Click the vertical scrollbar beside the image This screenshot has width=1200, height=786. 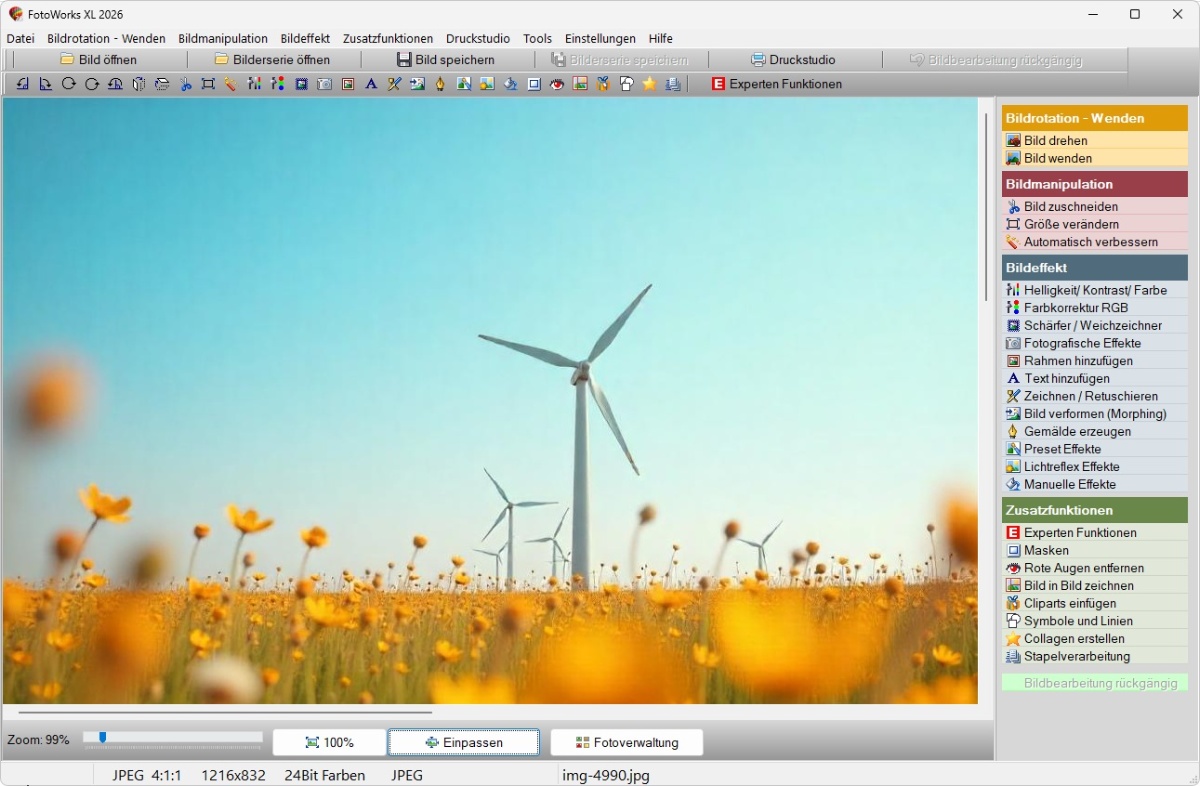point(986,205)
